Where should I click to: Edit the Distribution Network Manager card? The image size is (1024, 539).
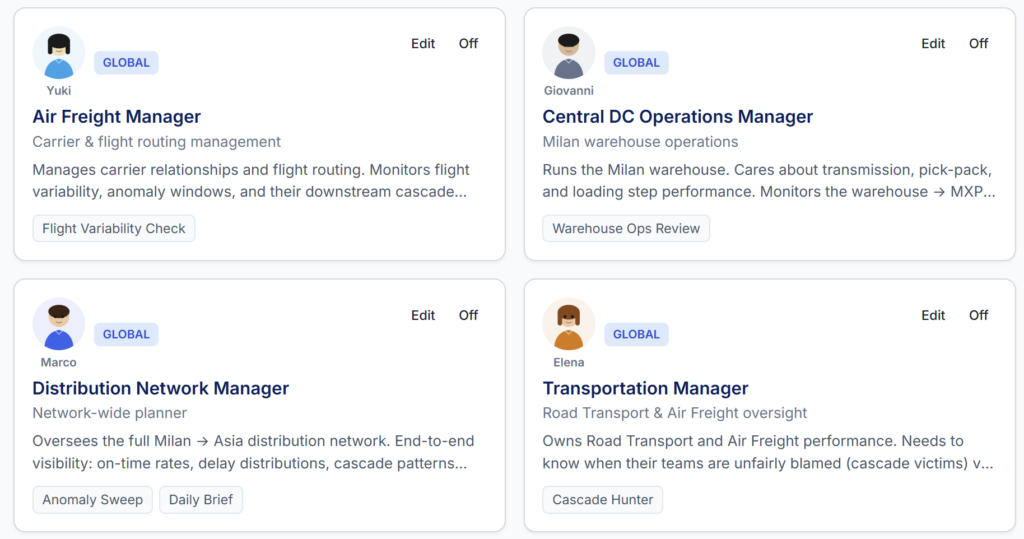coord(423,316)
